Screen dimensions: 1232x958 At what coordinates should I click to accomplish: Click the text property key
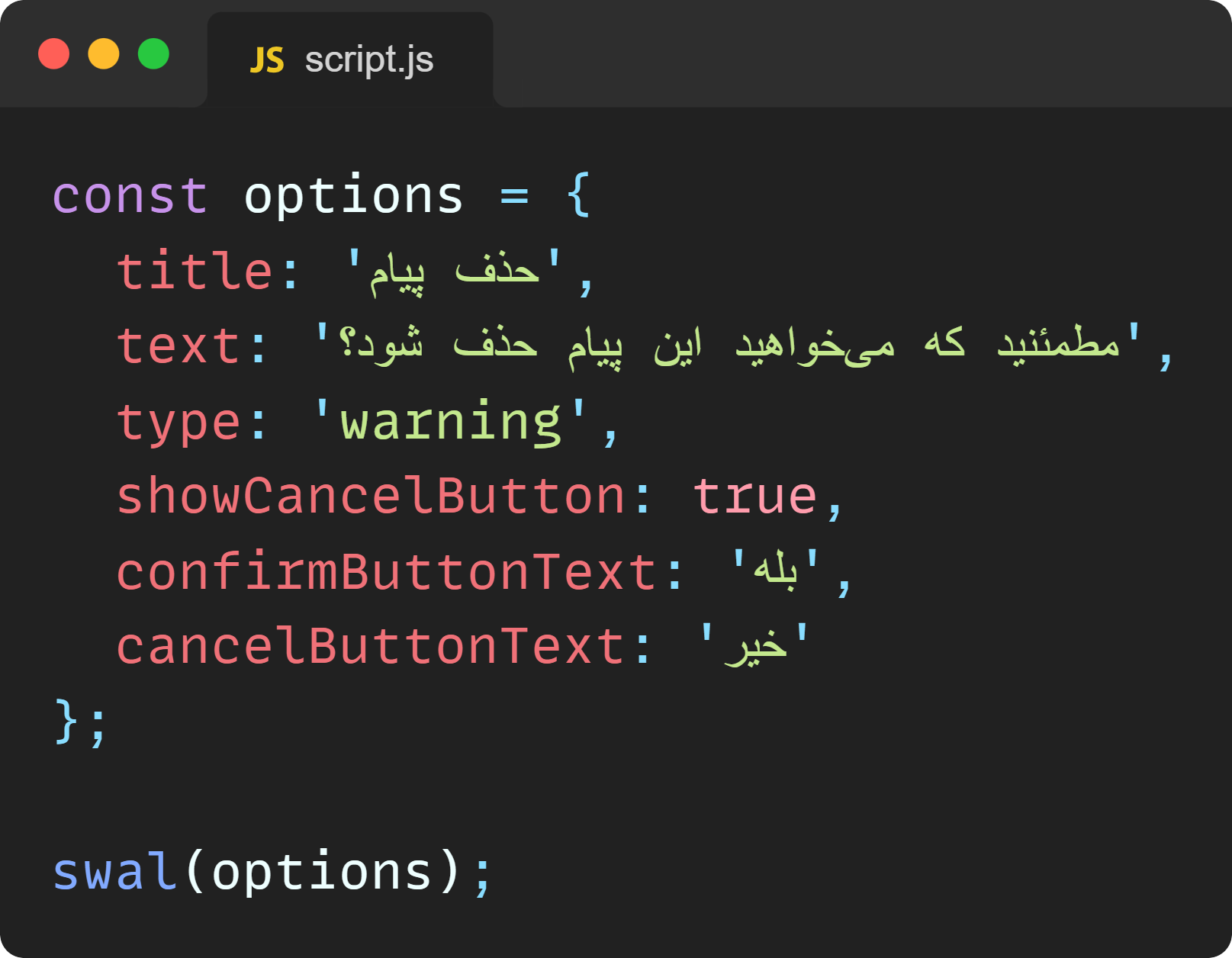[179, 346]
